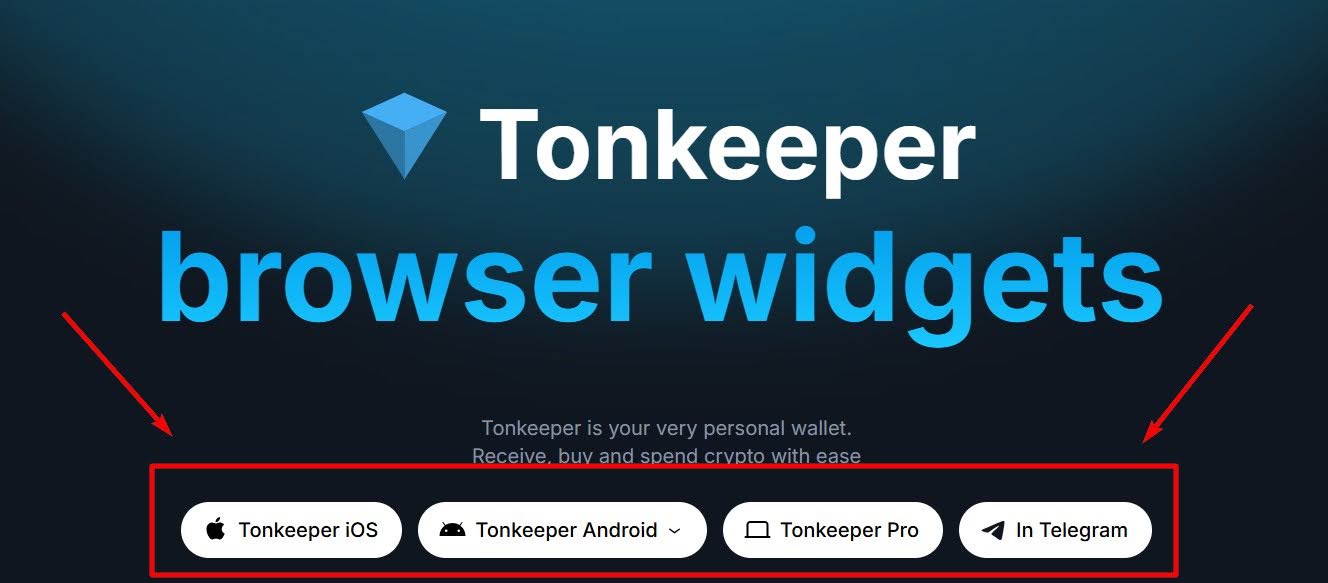
Task: Click the right red annotation arrow
Action: click(1198, 374)
